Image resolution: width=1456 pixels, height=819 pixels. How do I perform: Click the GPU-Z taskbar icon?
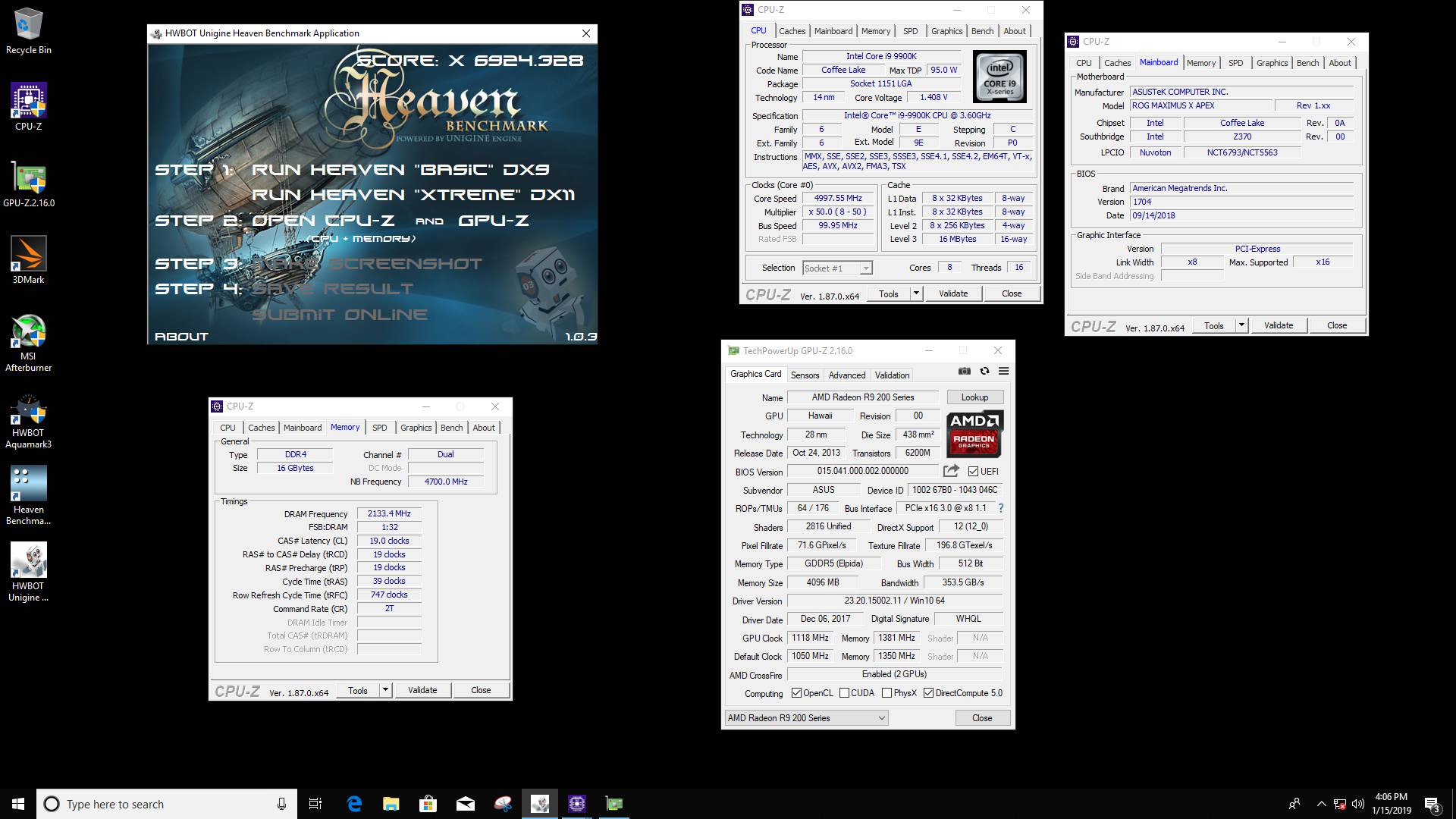[614, 804]
